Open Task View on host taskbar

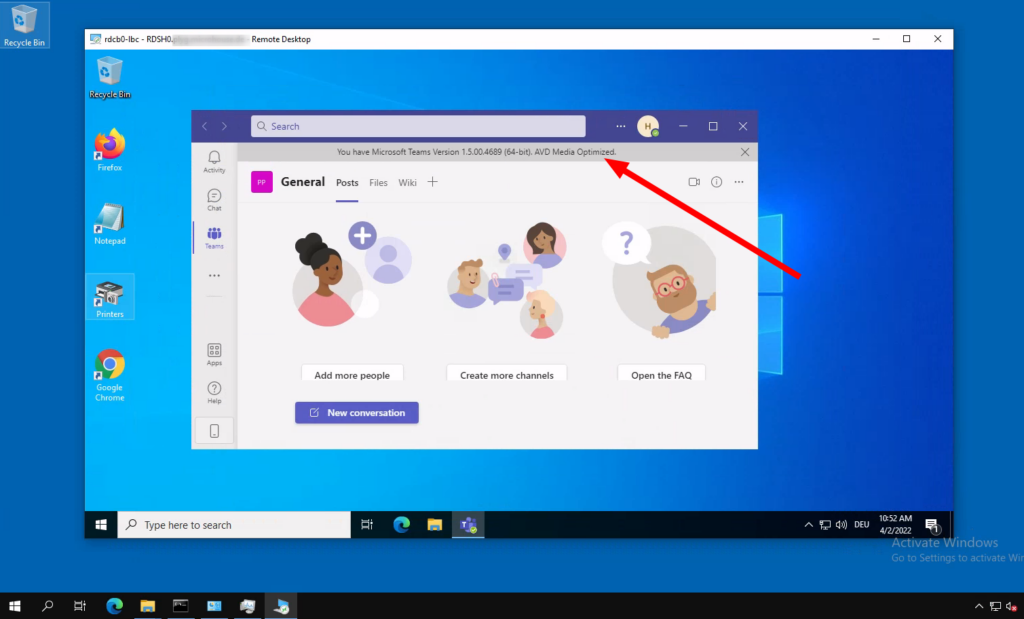point(80,606)
